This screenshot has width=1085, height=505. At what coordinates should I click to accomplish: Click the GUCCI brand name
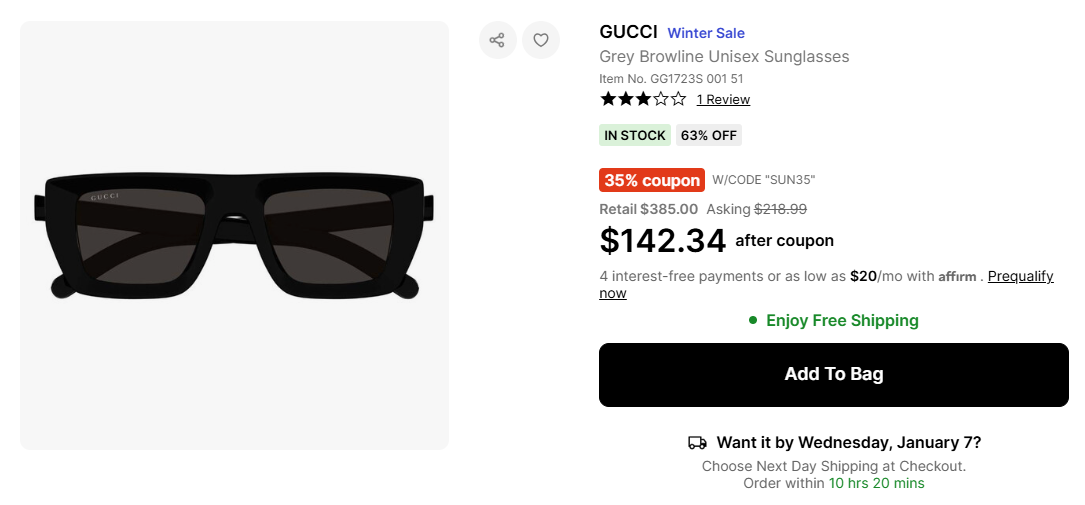coord(628,32)
